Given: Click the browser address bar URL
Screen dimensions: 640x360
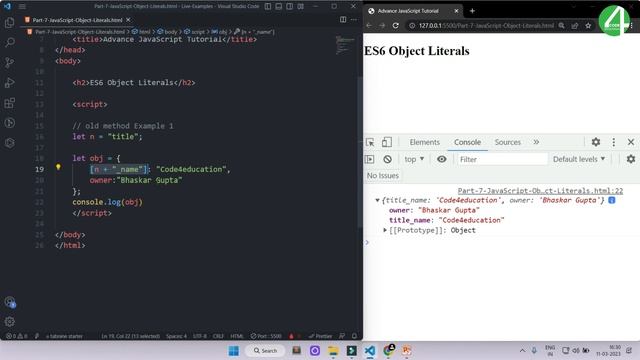Looking at the screenshot, I should pyautogui.click(x=486, y=25).
